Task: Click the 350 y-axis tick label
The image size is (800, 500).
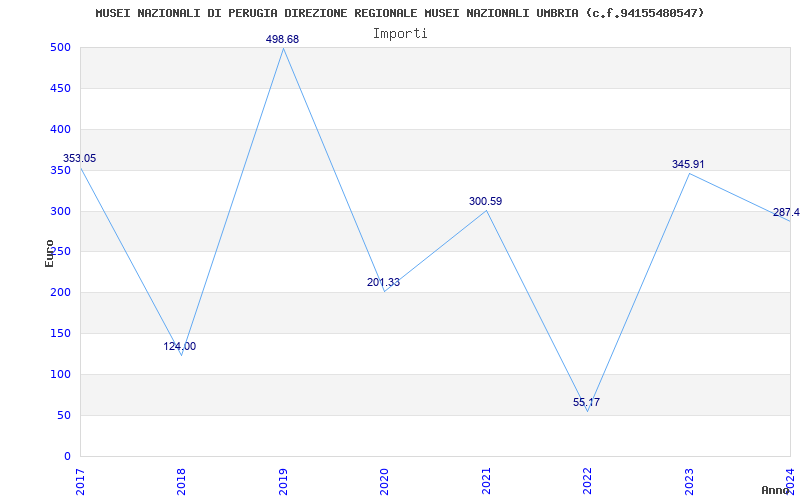Action: click(60, 170)
